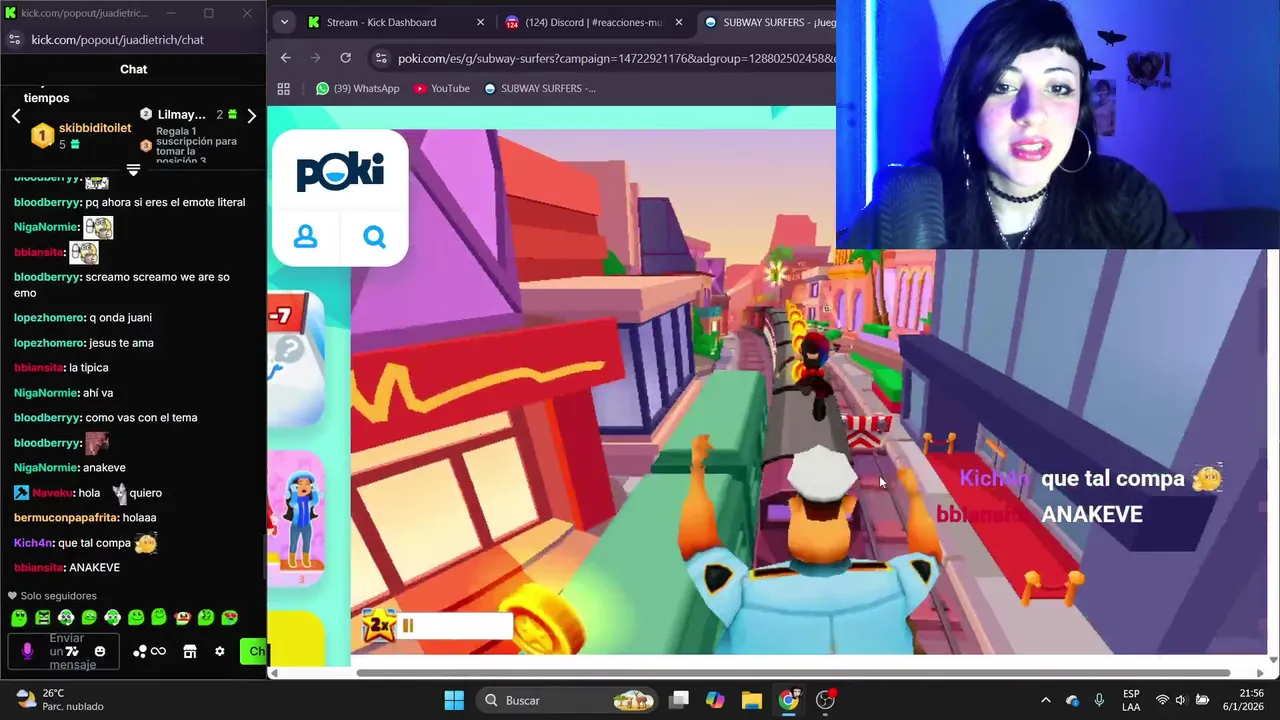Click the Naveku username in chat
This screenshot has height=720, width=1280.
click(x=54, y=493)
